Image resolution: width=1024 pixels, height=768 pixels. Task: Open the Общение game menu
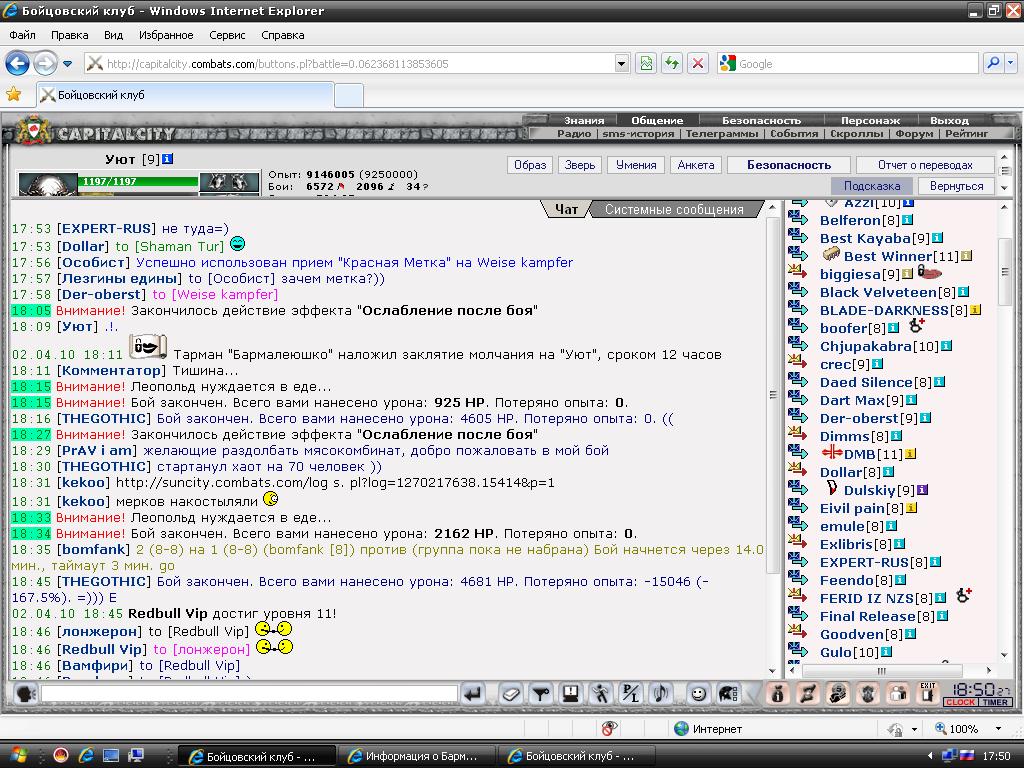point(657,120)
